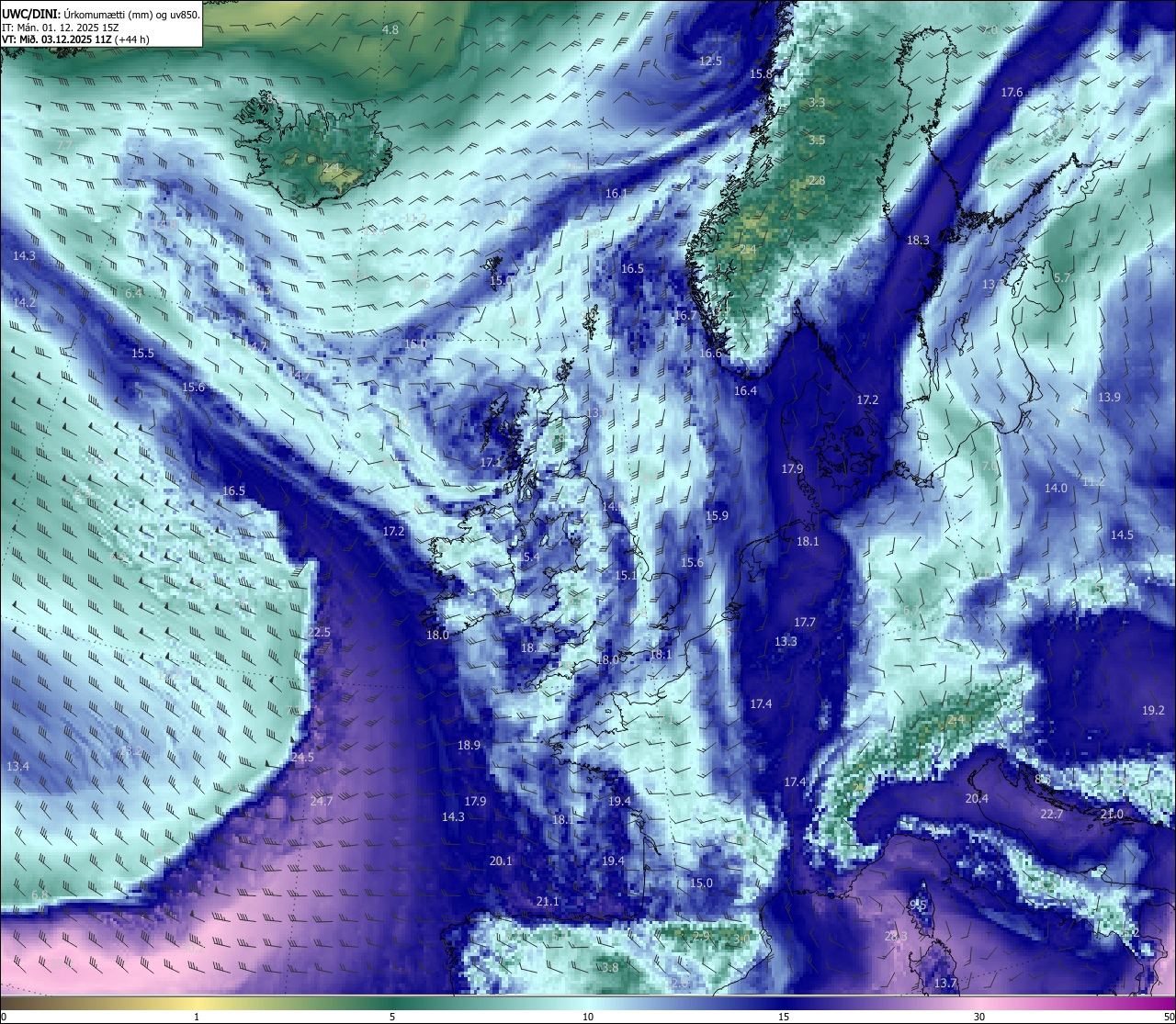Click the 18.9 value west of Brittany
This screenshot has width=1176, height=1024.
click(469, 746)
